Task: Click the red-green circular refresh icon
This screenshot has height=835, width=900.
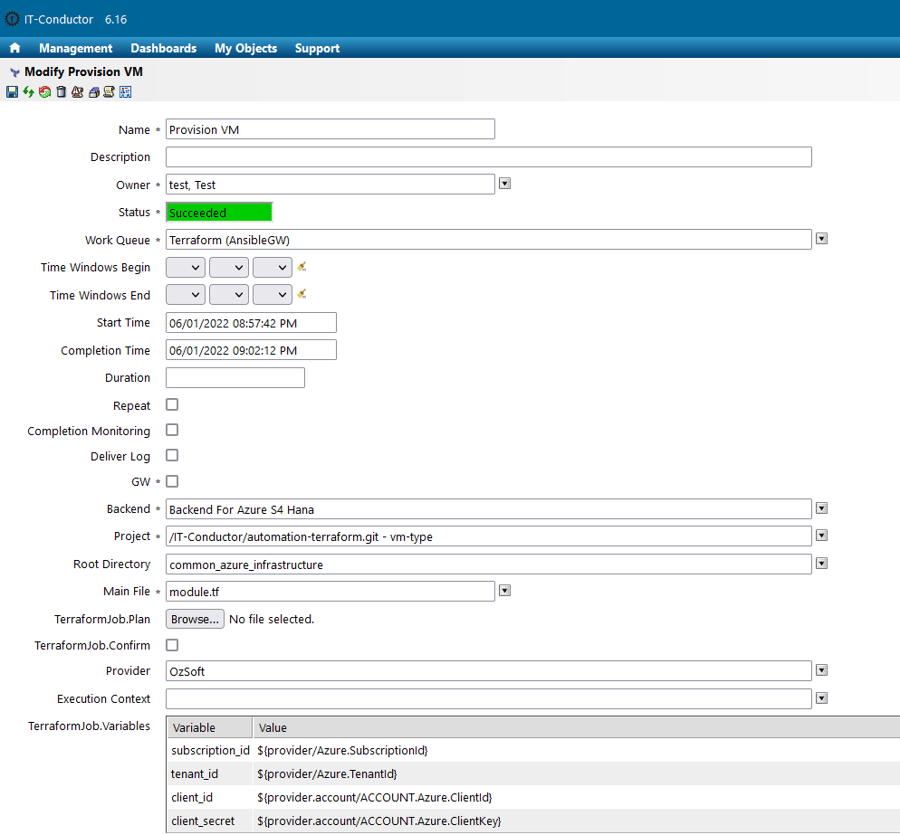Action: click(x=45, y=92)
